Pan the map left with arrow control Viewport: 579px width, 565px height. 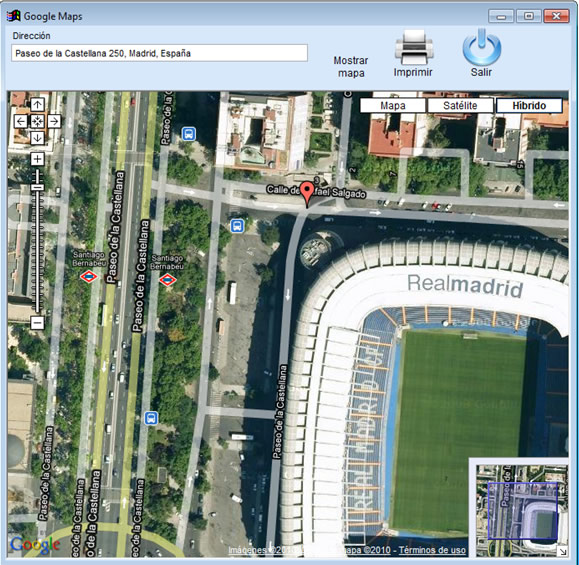tap(21, 121)
